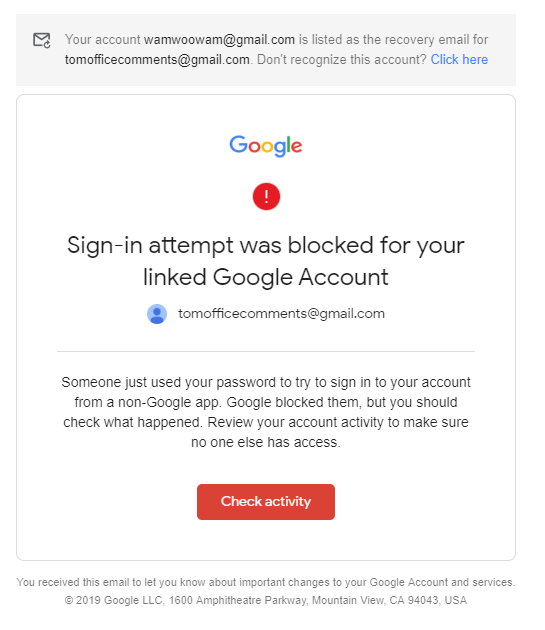Click the "Review your account activity" sentence

pos(338,422)
